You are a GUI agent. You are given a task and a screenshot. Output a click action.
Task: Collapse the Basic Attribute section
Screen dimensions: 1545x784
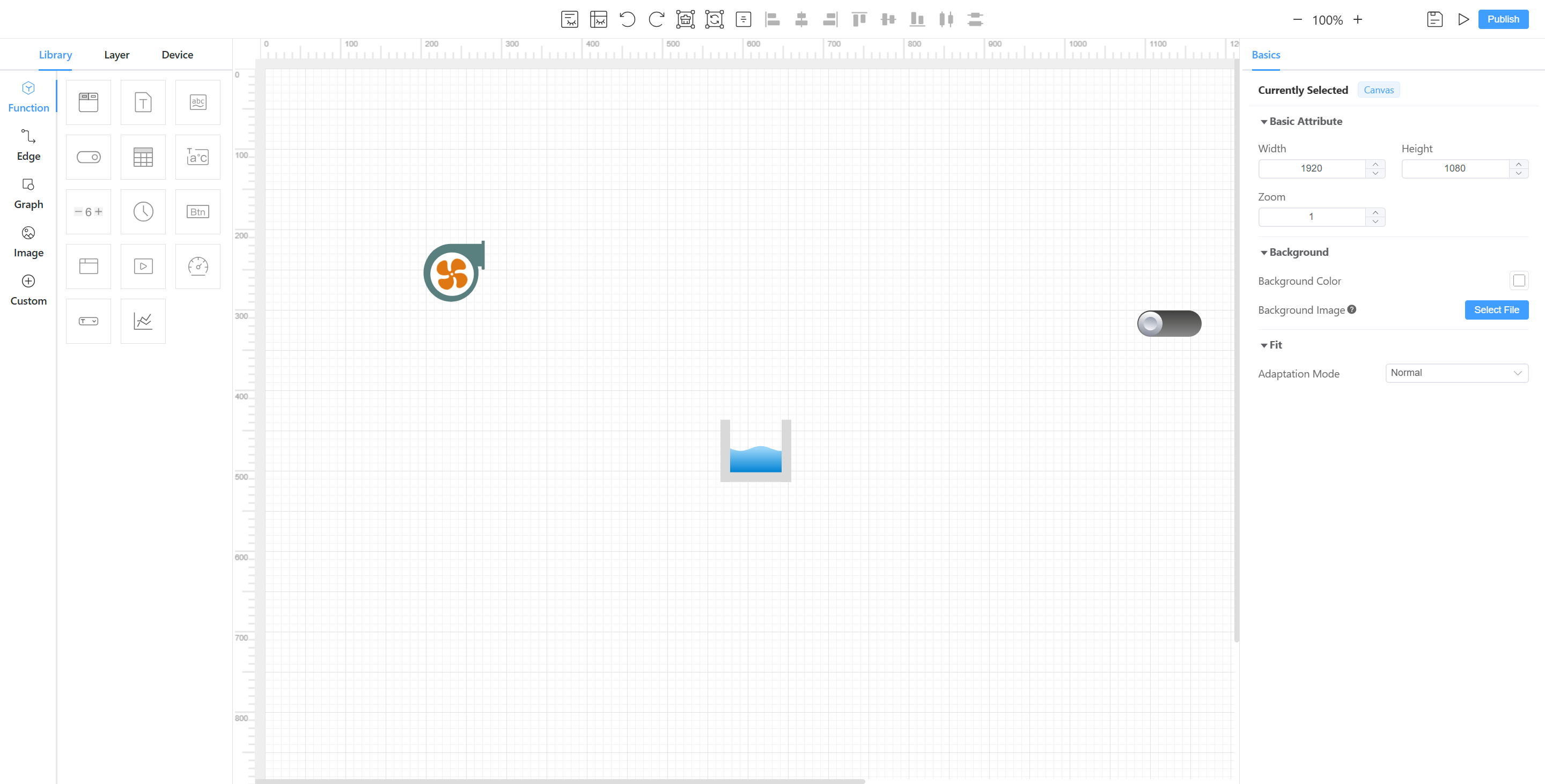1264,122
